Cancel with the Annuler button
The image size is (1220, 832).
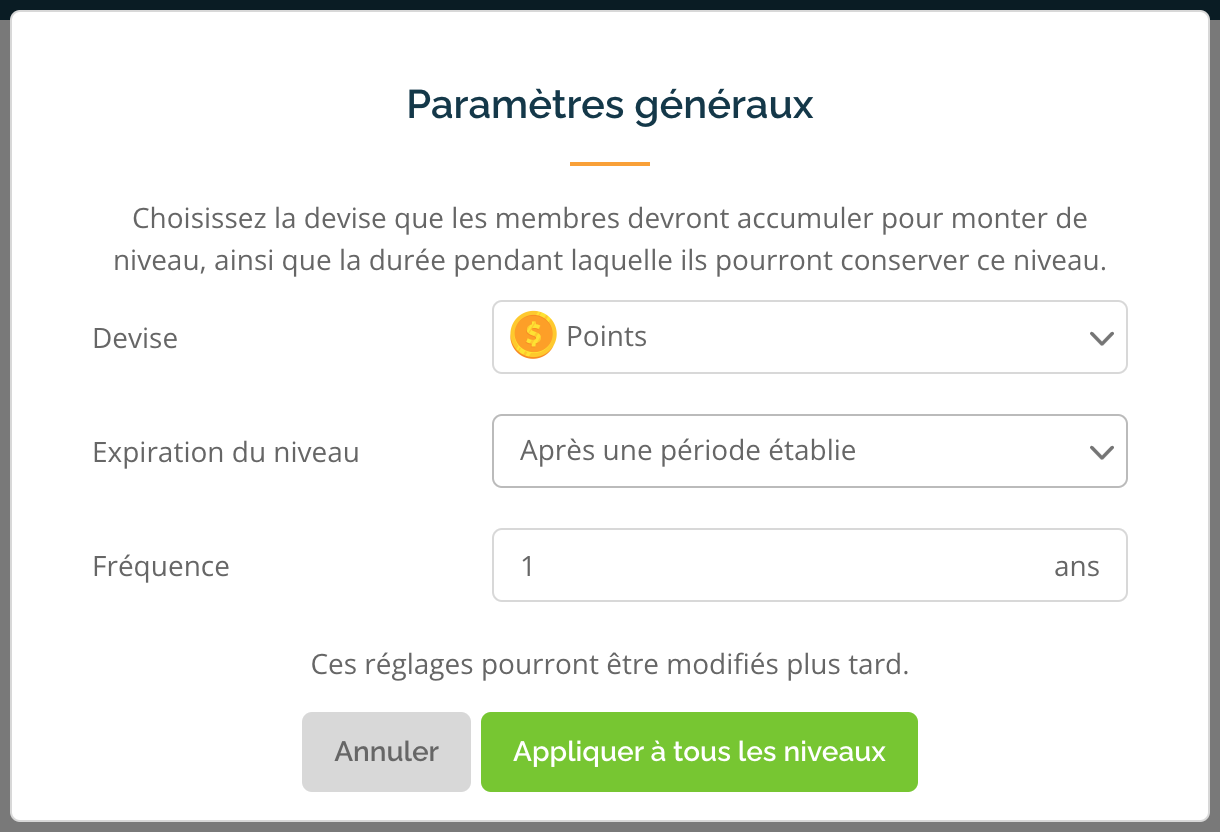(386, 752)
